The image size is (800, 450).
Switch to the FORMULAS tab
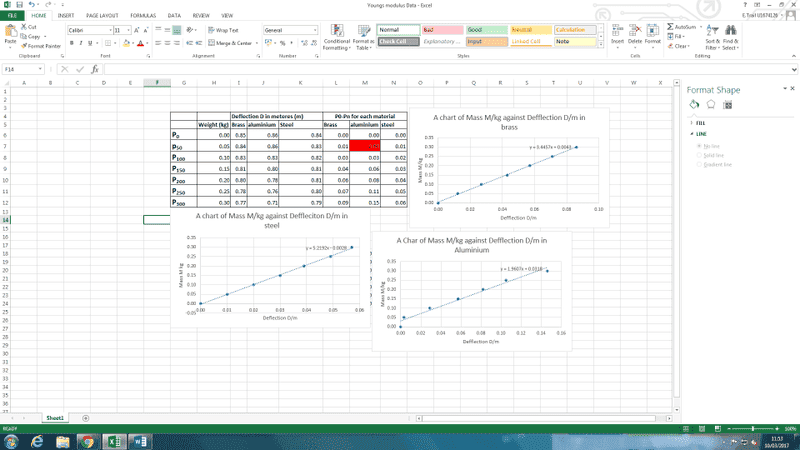pos(143,16)
